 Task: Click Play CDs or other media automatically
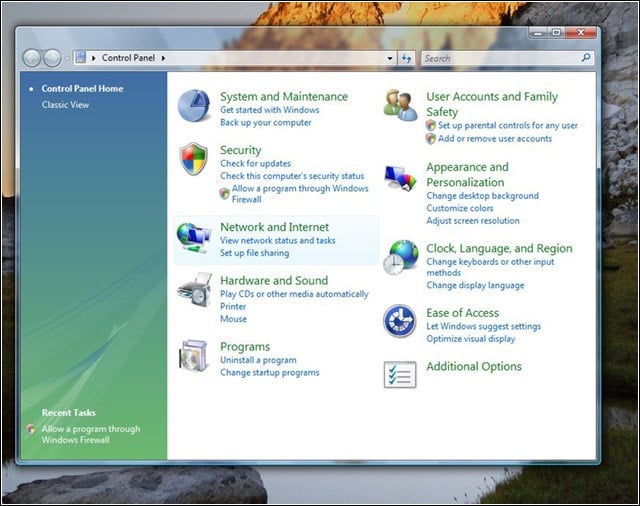[294, 294]
